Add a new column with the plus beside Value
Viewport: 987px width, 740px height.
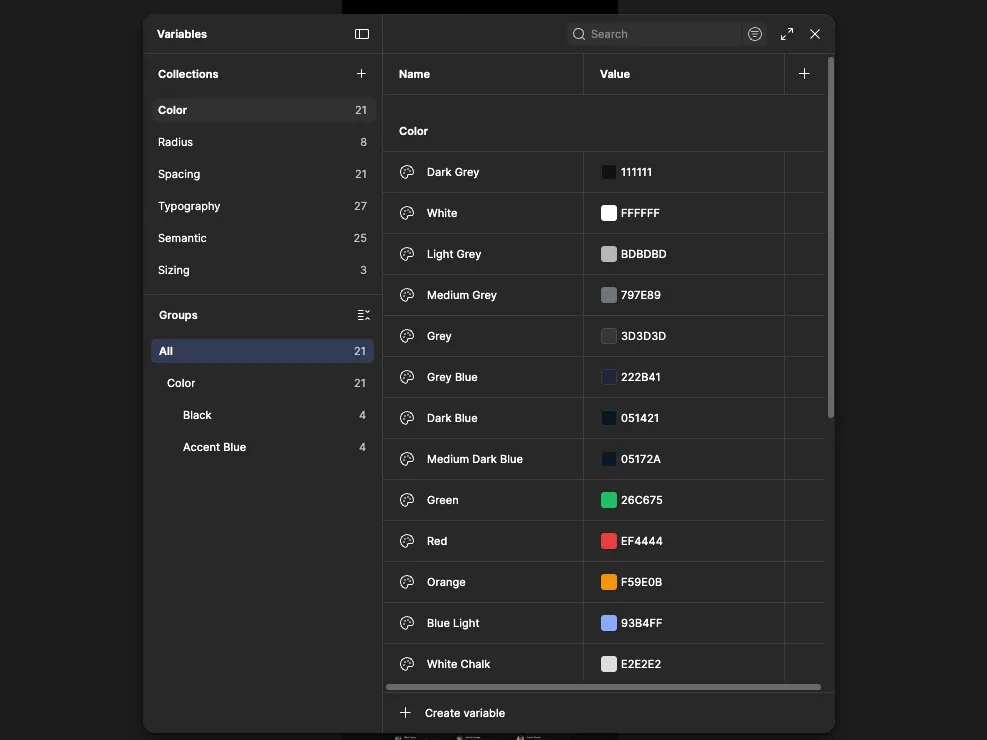[x=804, y=74]
